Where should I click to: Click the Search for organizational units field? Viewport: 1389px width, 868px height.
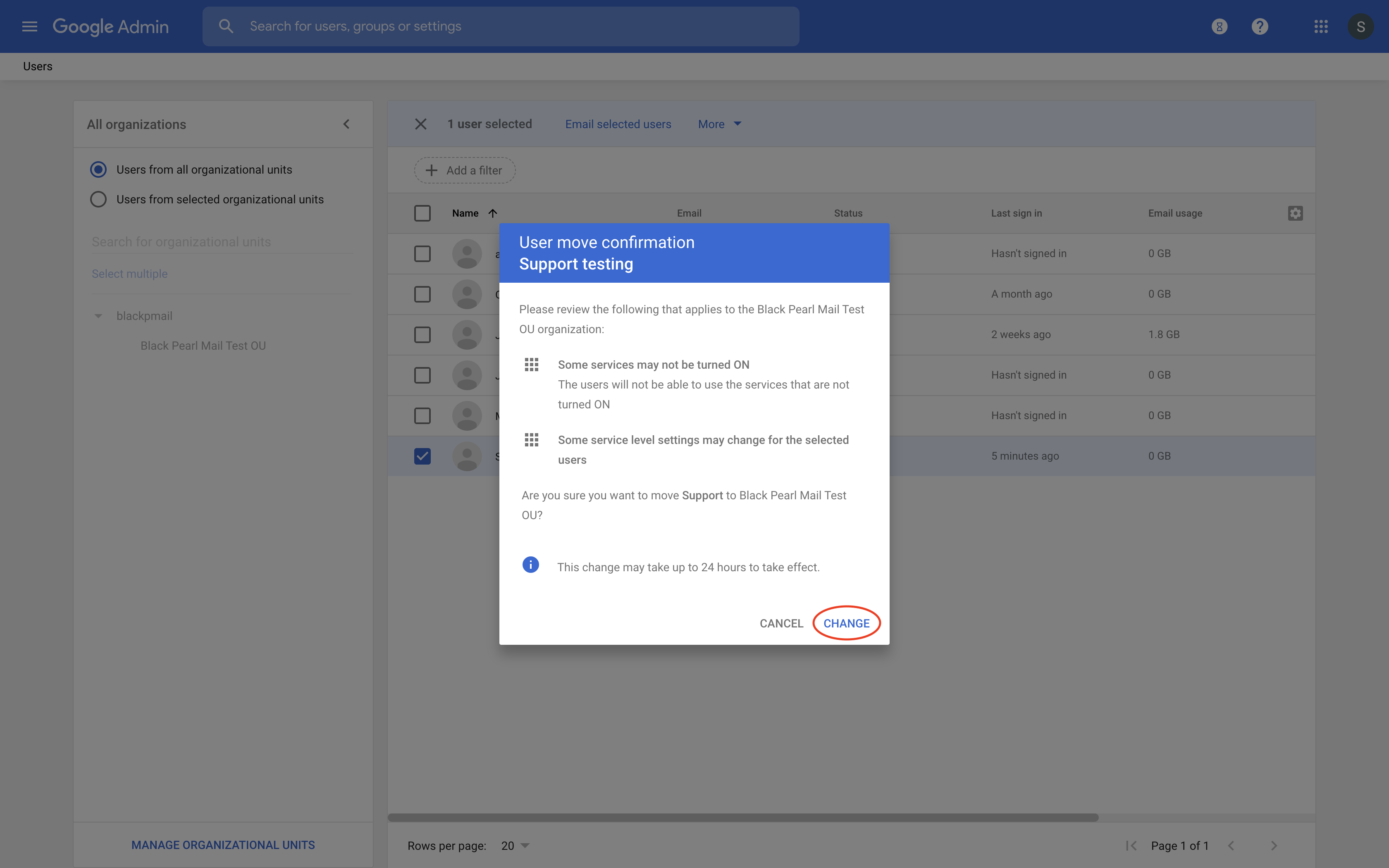(221, 242)
